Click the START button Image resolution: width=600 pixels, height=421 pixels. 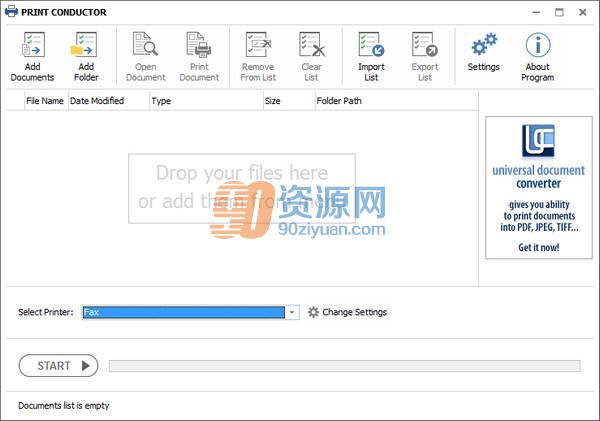[59, 366]
